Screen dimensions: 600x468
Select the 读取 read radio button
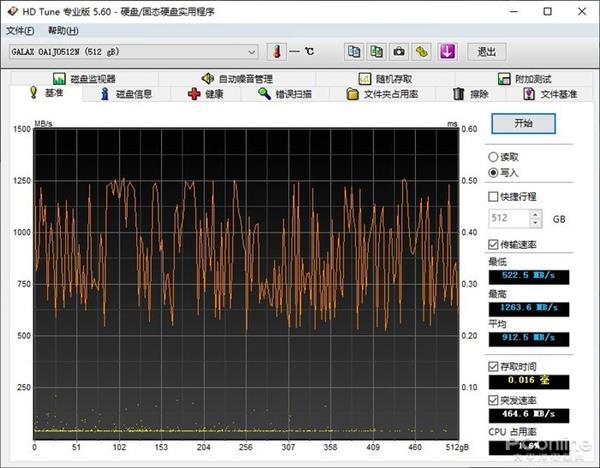coord(493,157)
